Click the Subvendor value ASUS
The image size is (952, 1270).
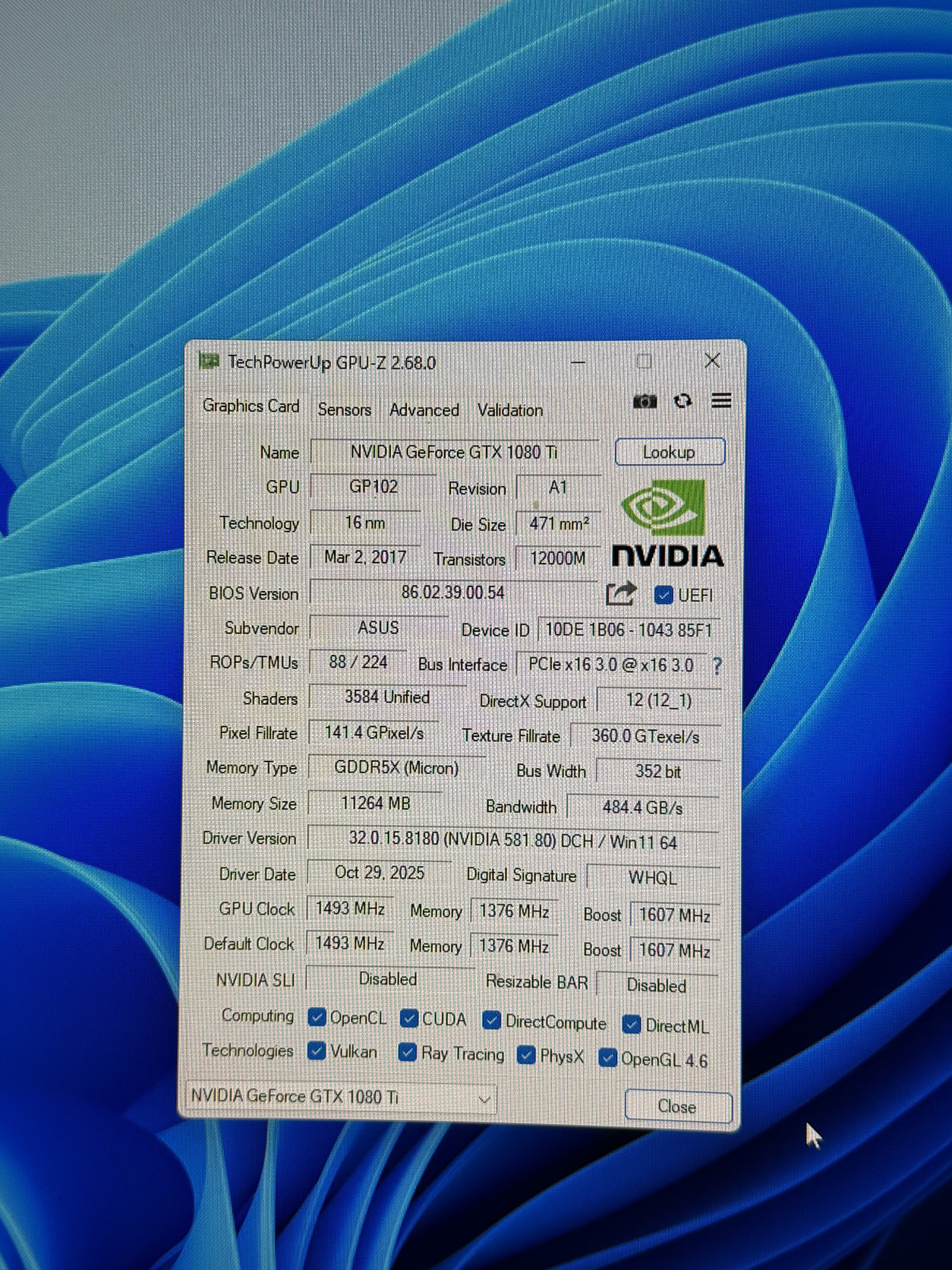click(x=378, y=628)
